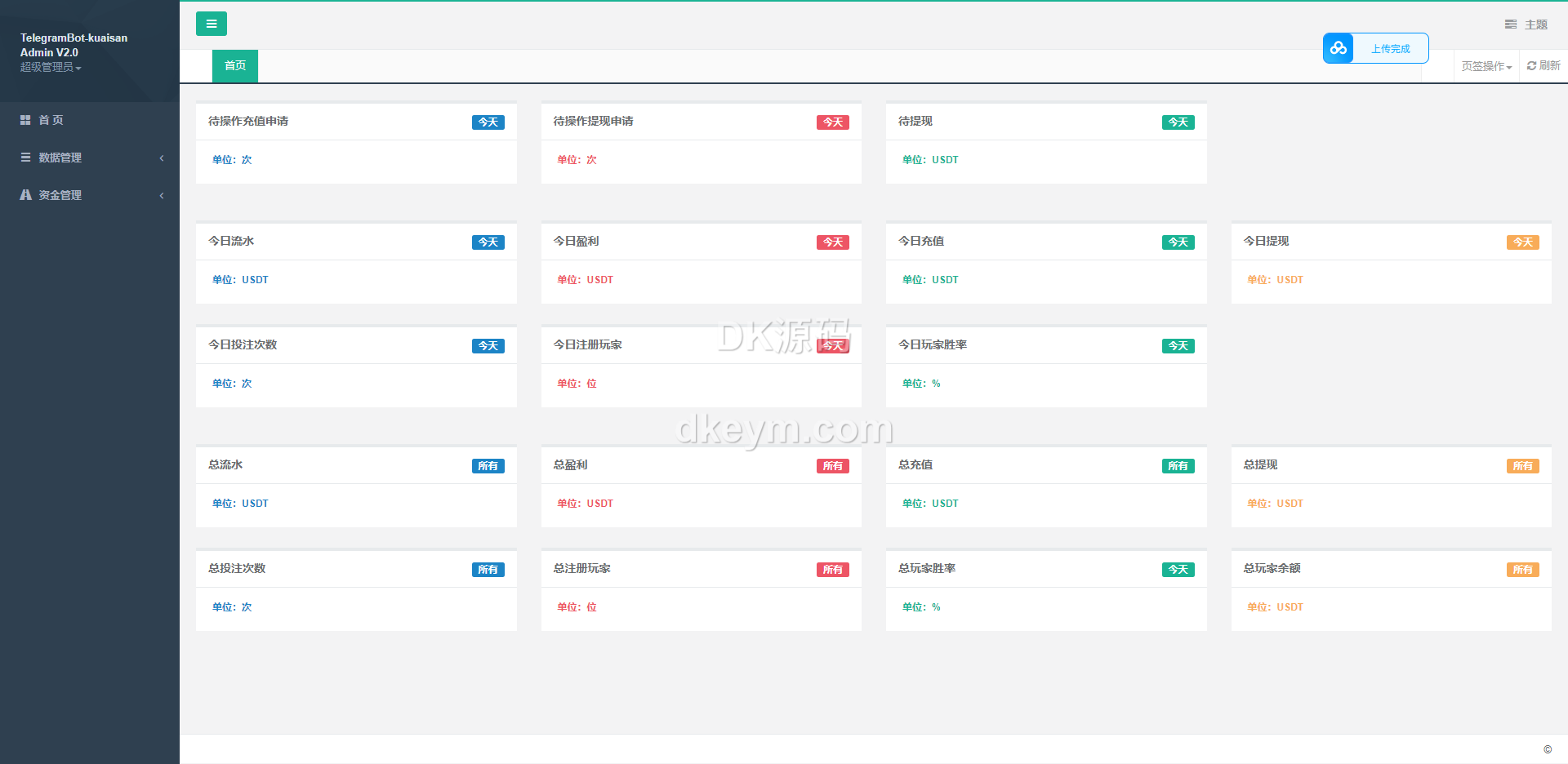Image resolution: width=1568 pixels, height=764 pixels.
Task: Open the 超级管理员 user dropdown
Action: click(51, 67)
